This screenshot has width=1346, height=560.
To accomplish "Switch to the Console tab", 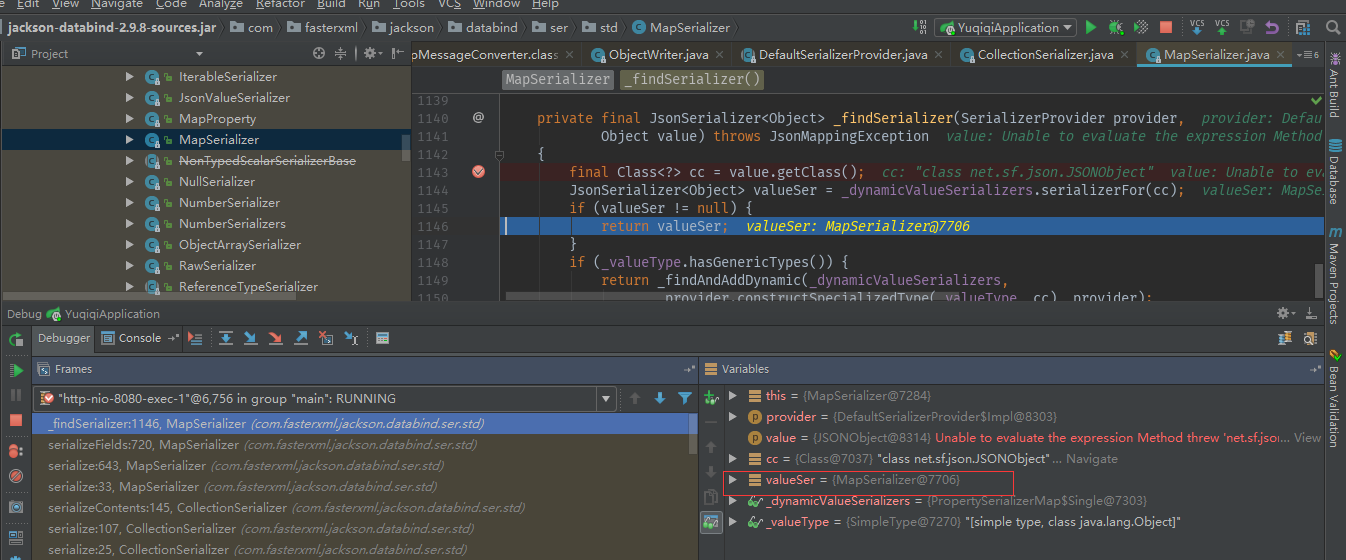I will pyautogui.click(x=139, y=339).
